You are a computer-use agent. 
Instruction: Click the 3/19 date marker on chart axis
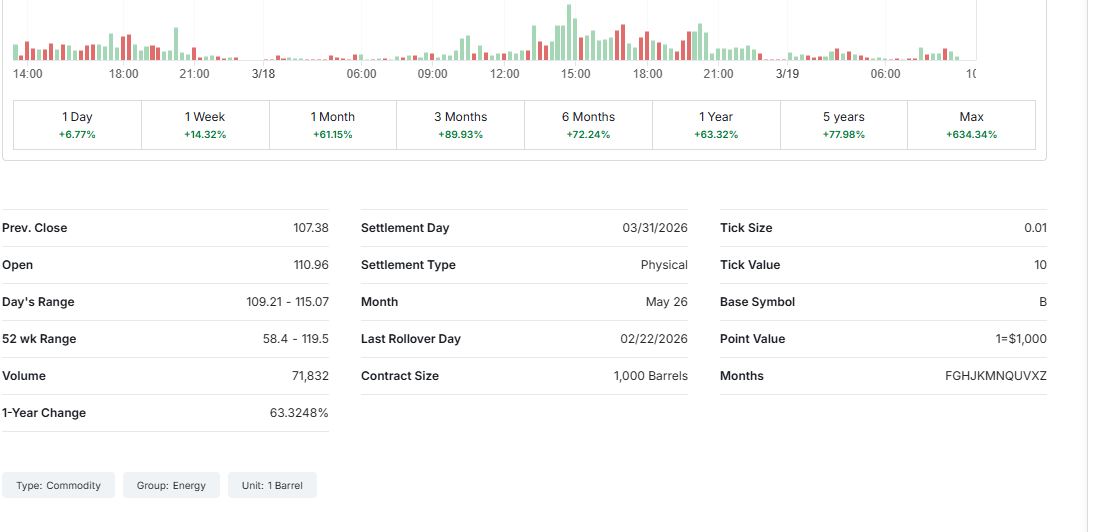(787, 74)
